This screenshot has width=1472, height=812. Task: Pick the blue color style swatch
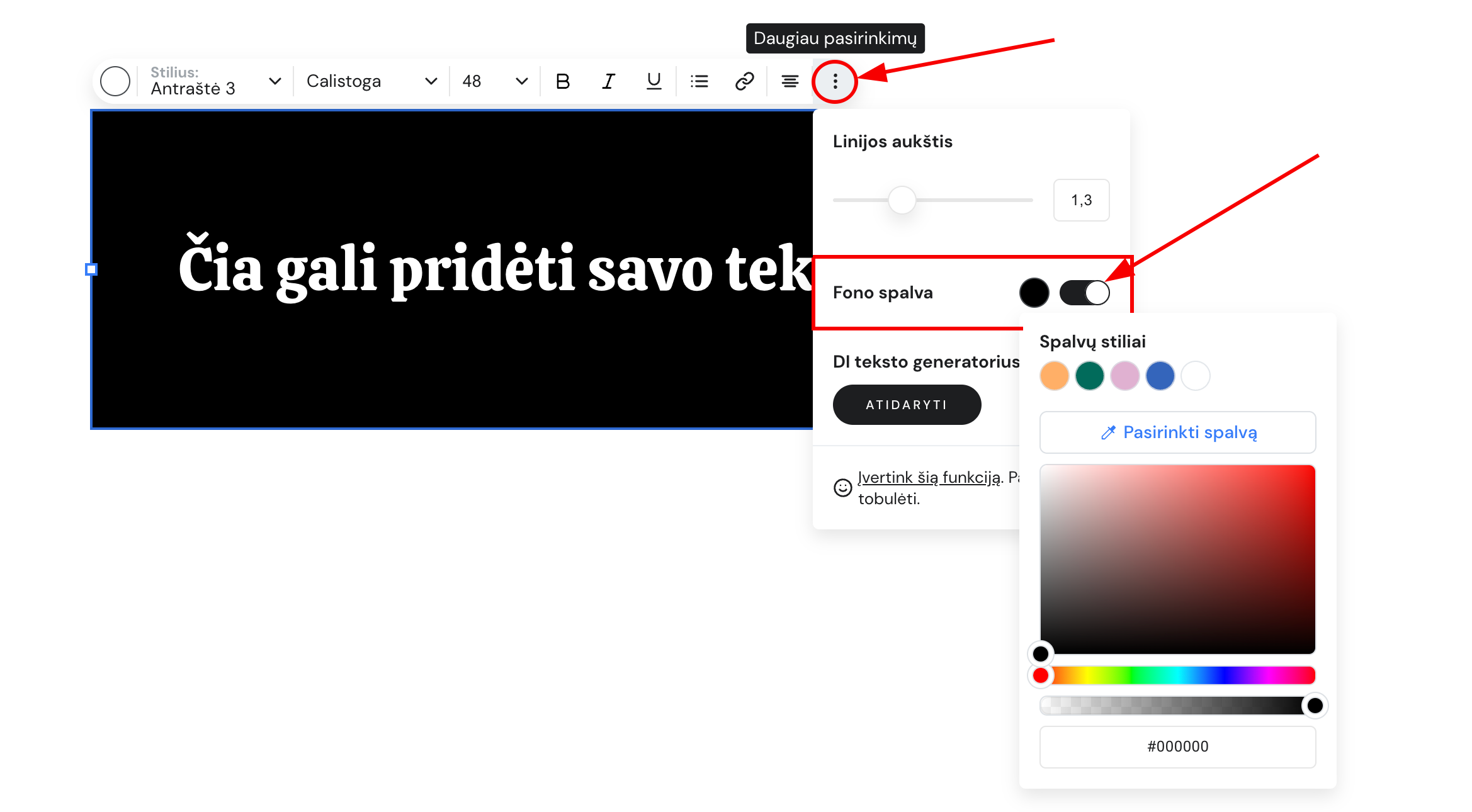point(1160,376)
